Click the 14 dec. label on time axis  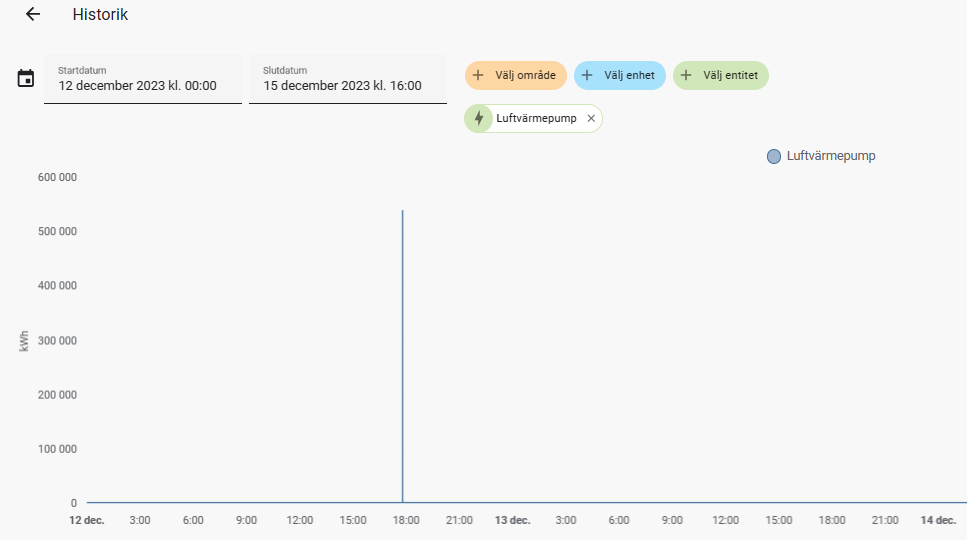click(937, 521)
